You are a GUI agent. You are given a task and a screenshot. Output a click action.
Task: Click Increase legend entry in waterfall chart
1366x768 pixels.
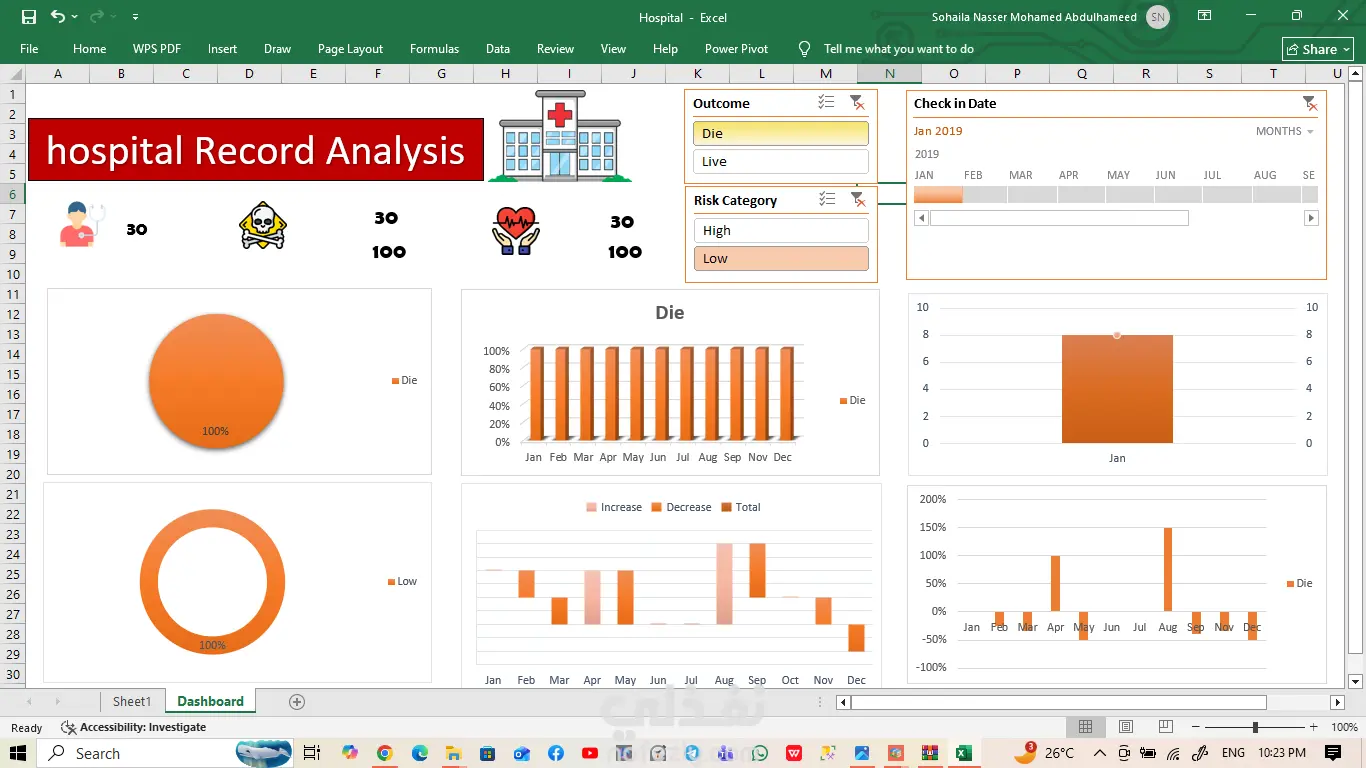coord(614,507)
